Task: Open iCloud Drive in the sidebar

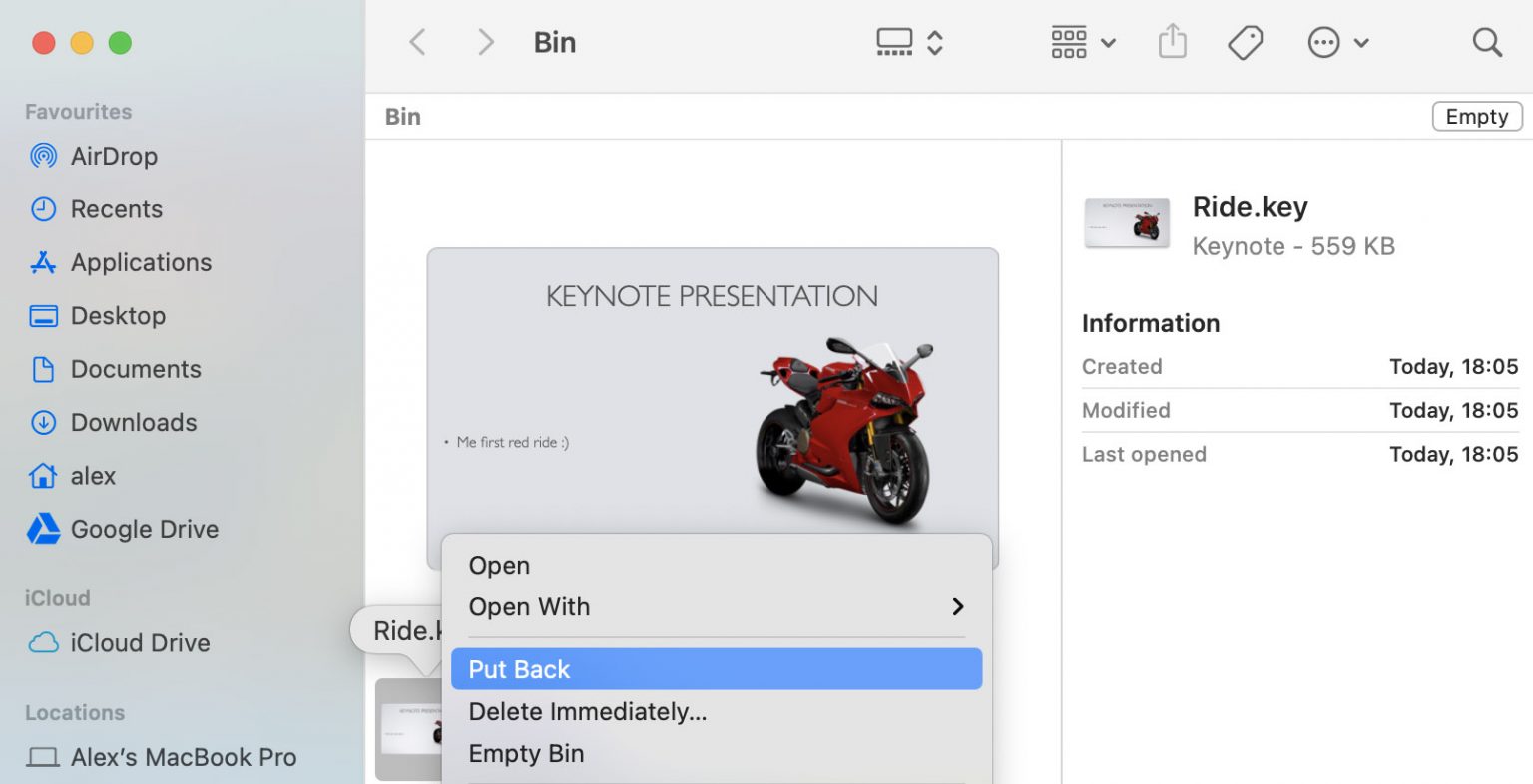Action: tap(139, 643)
